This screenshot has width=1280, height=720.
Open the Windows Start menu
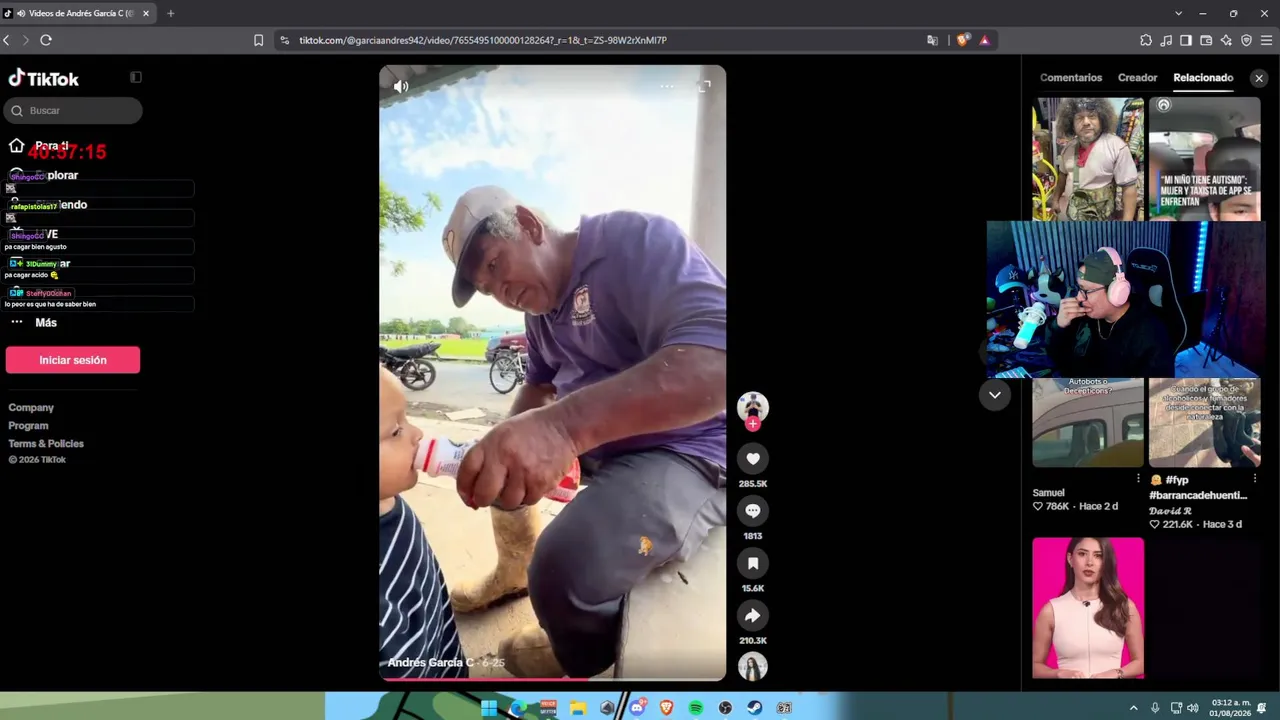tap(489, 708)
